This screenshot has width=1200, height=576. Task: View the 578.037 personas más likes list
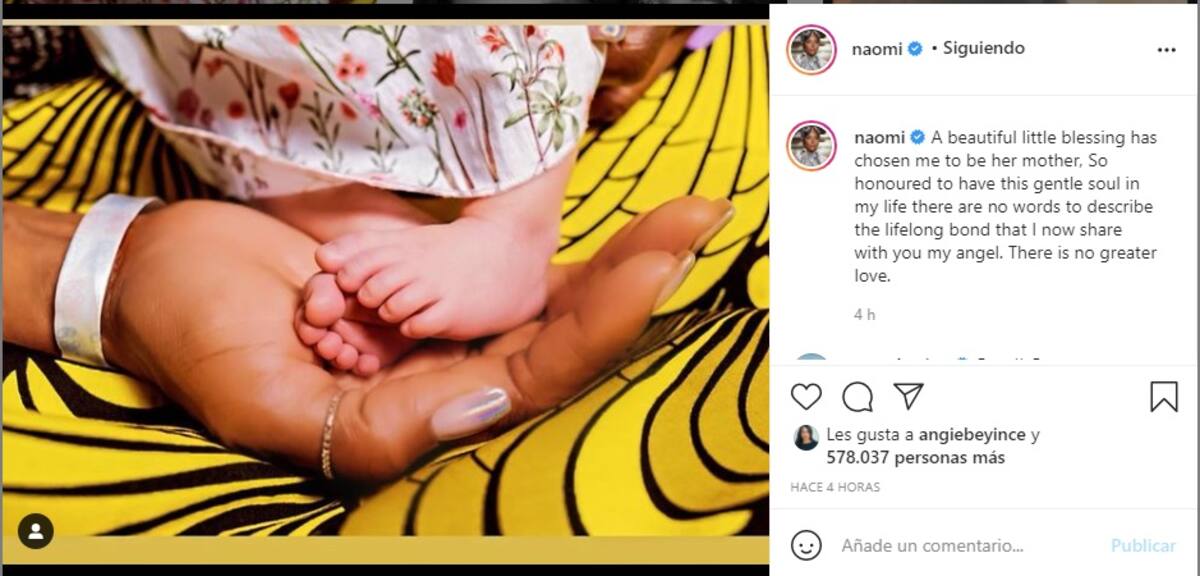[x=915, y=458]
